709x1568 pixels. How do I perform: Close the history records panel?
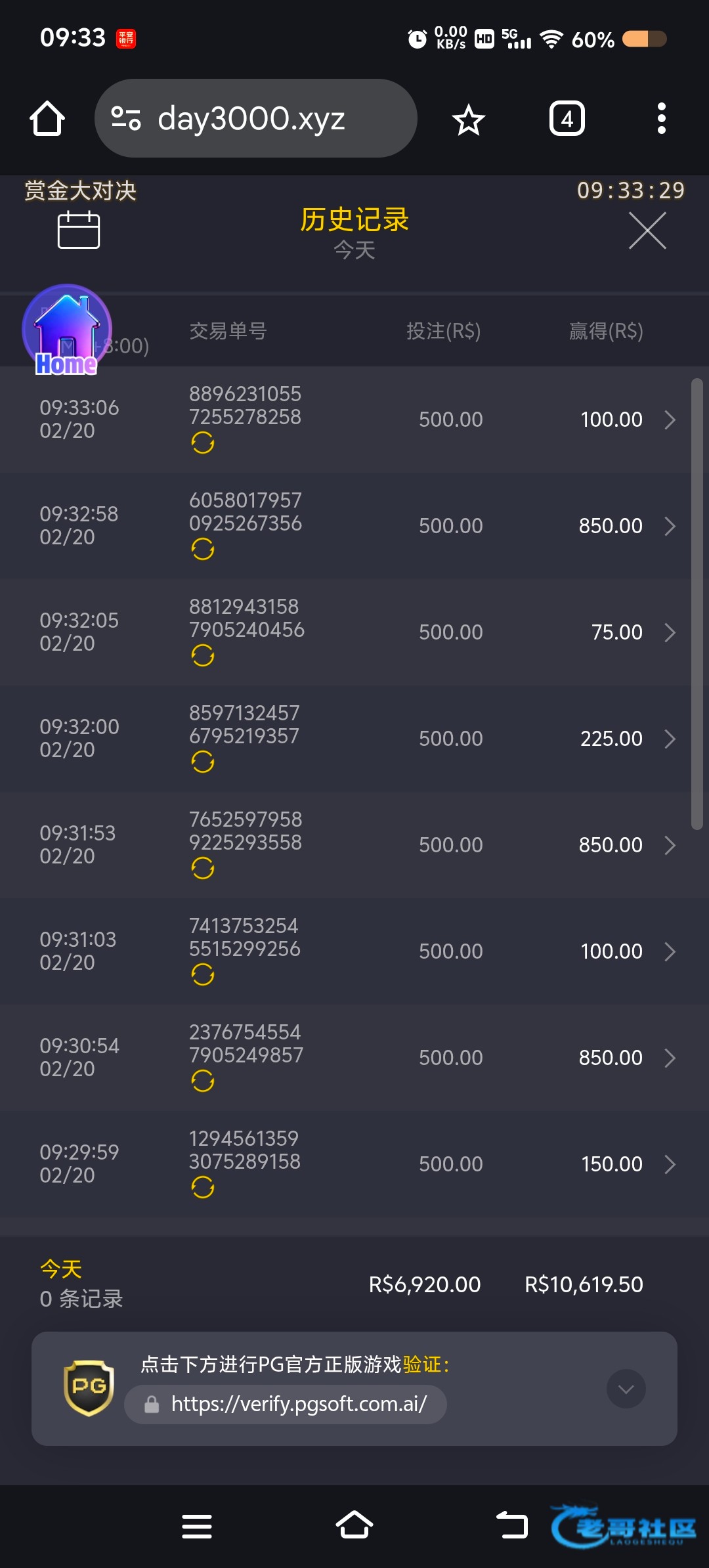(647, 230)
